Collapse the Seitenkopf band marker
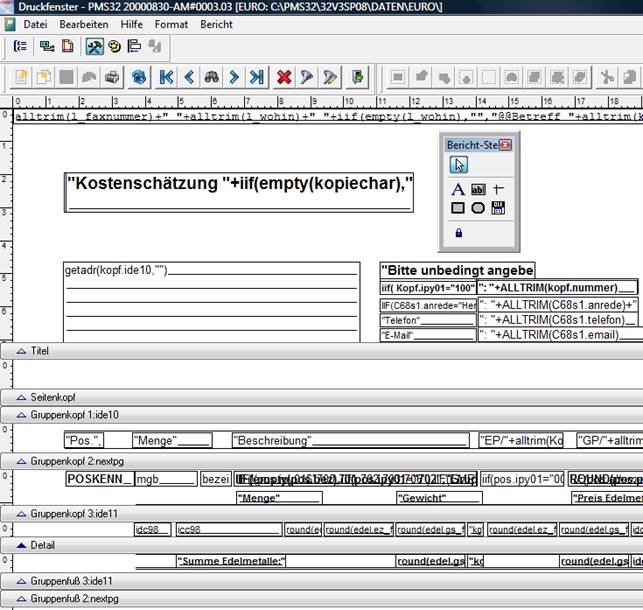Screen dimensions: 643x610 coord(20,397)
